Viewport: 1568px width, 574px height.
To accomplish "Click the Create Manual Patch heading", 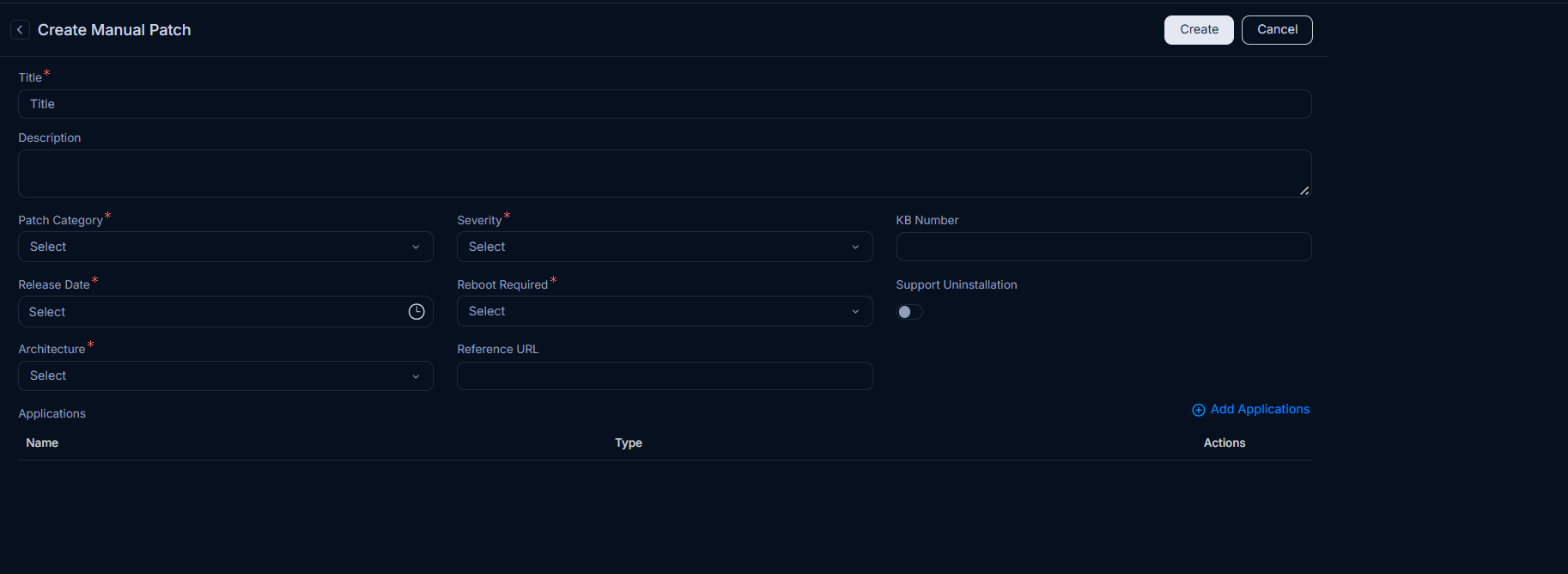I will coord(114,30).
